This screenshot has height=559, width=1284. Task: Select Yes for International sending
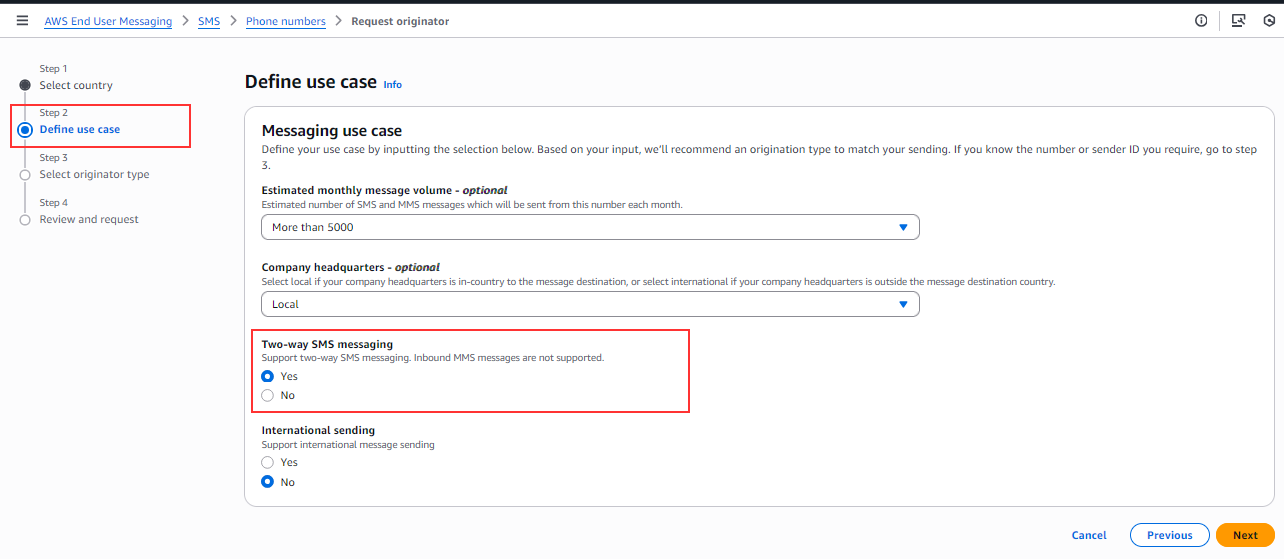tap(267, 463)
